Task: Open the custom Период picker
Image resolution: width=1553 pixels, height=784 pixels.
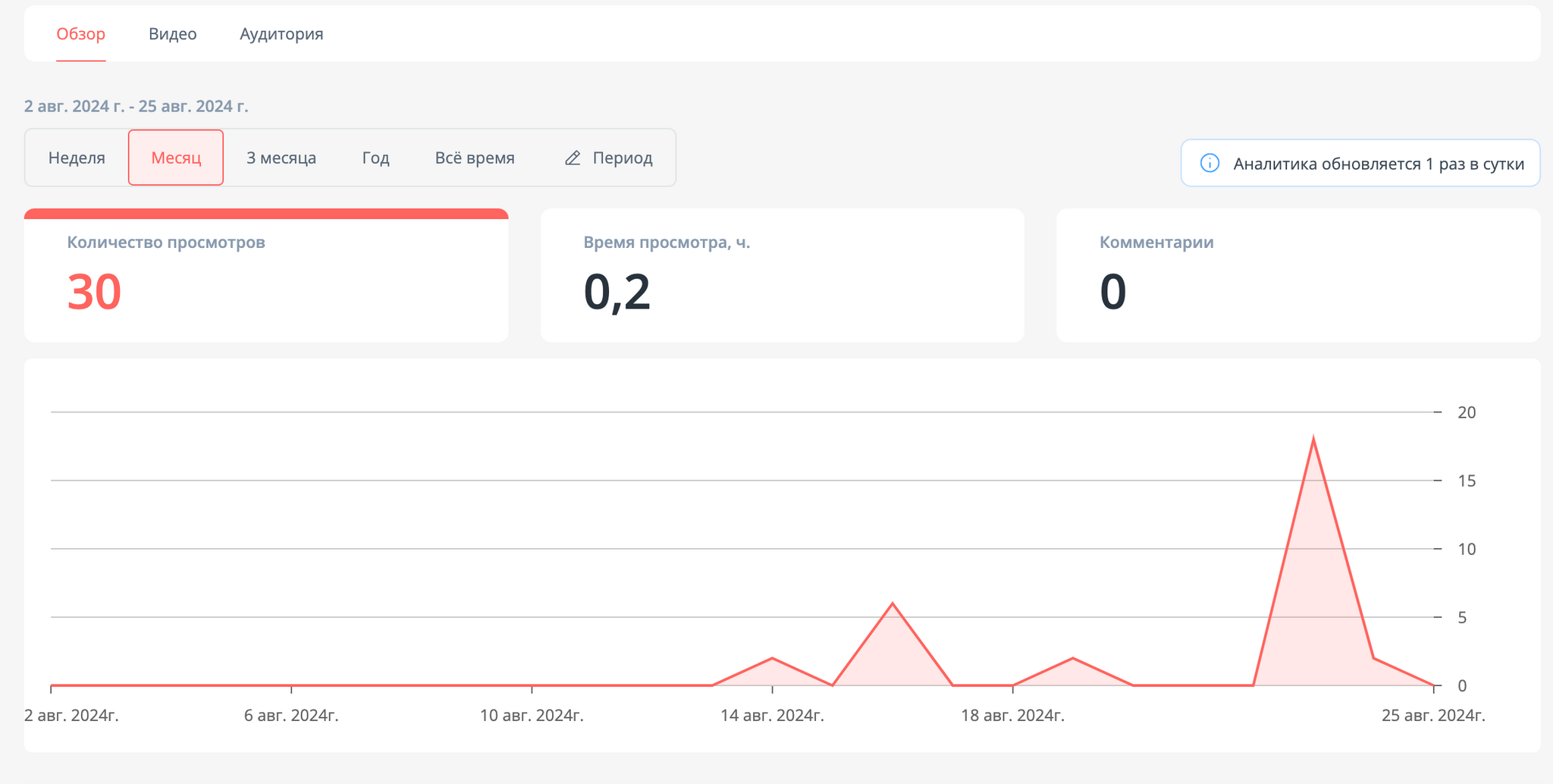Action: click(608, 158)
